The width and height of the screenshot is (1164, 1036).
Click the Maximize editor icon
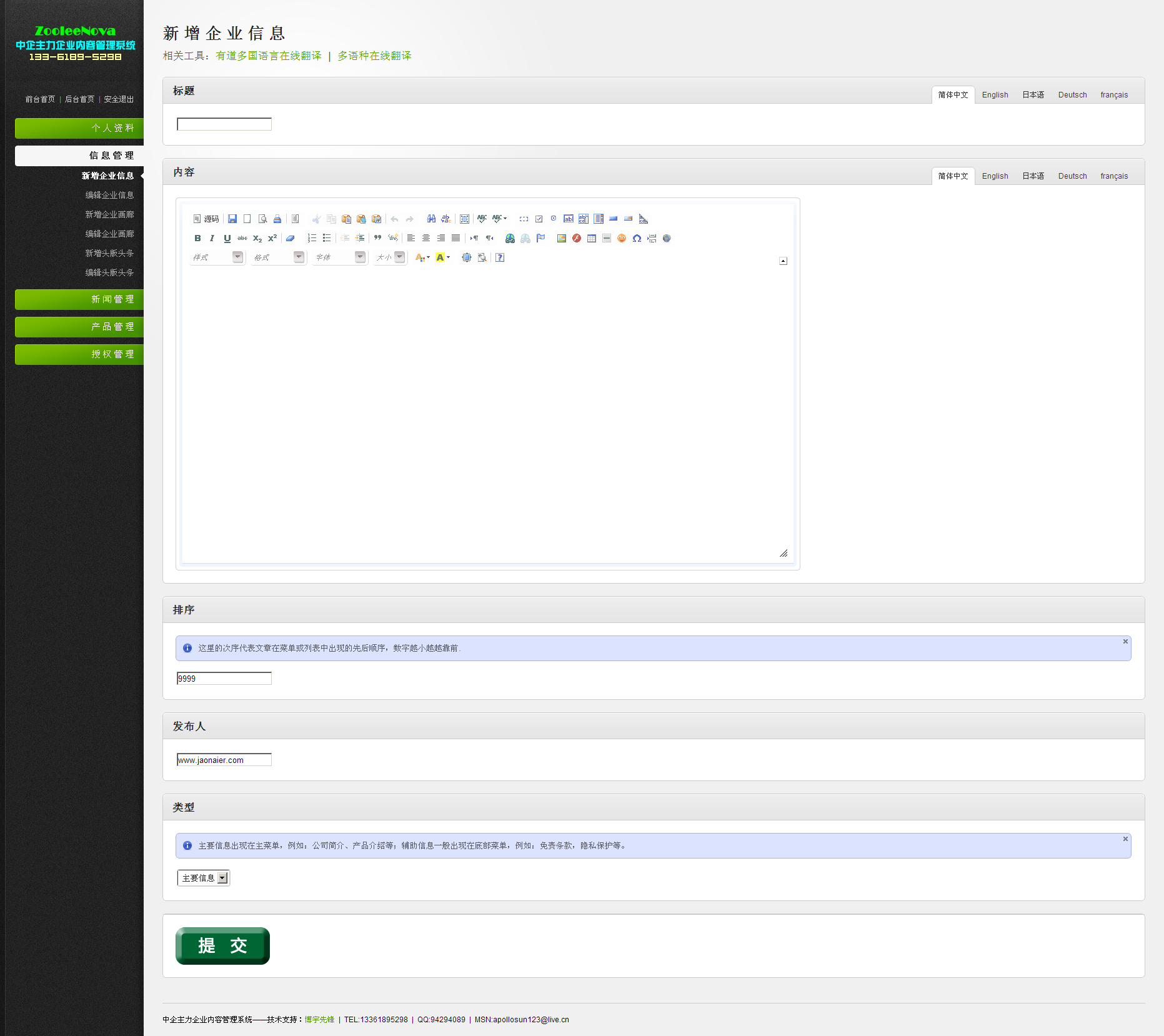467,257
